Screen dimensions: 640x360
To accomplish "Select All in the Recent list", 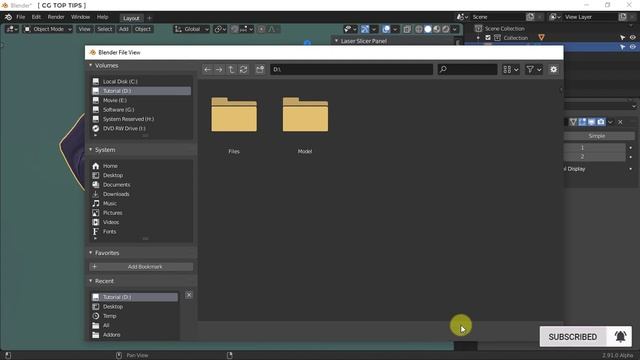I will (135, 325).
